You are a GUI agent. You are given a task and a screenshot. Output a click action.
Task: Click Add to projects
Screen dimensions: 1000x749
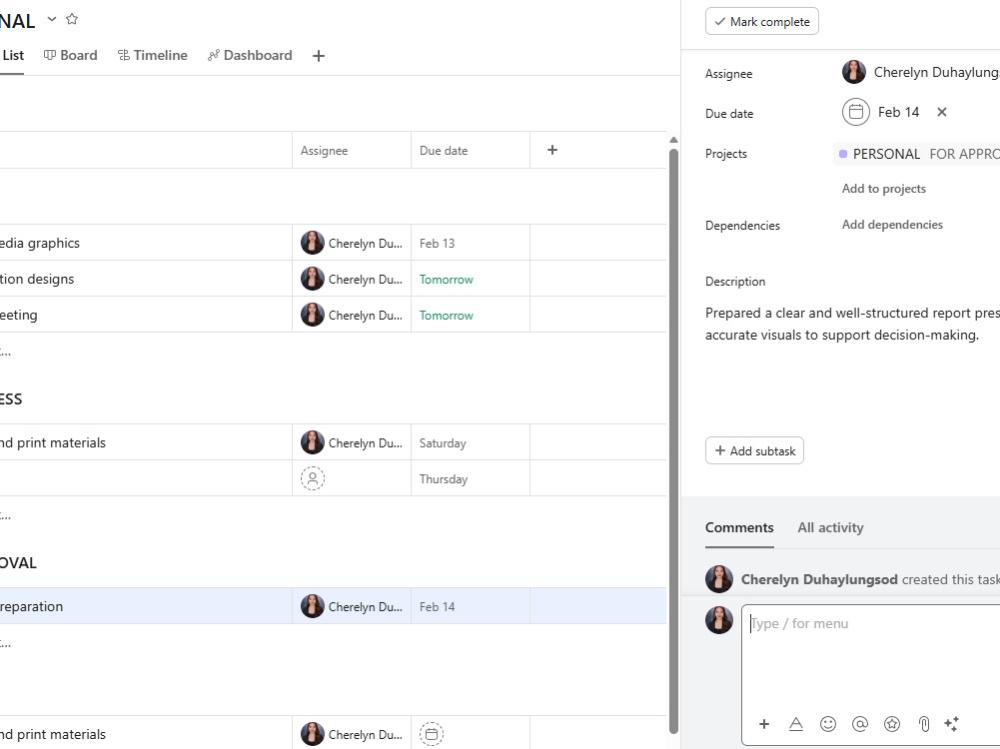click(883, 189)
